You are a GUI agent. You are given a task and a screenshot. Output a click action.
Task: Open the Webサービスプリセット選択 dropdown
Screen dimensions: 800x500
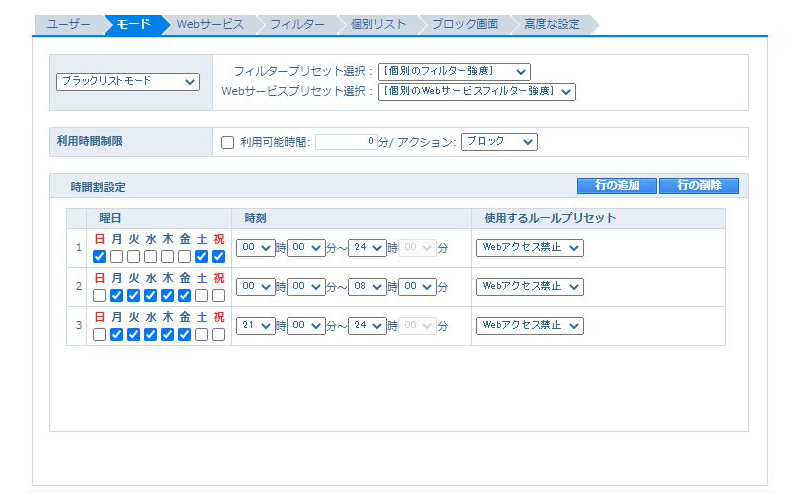477,92
